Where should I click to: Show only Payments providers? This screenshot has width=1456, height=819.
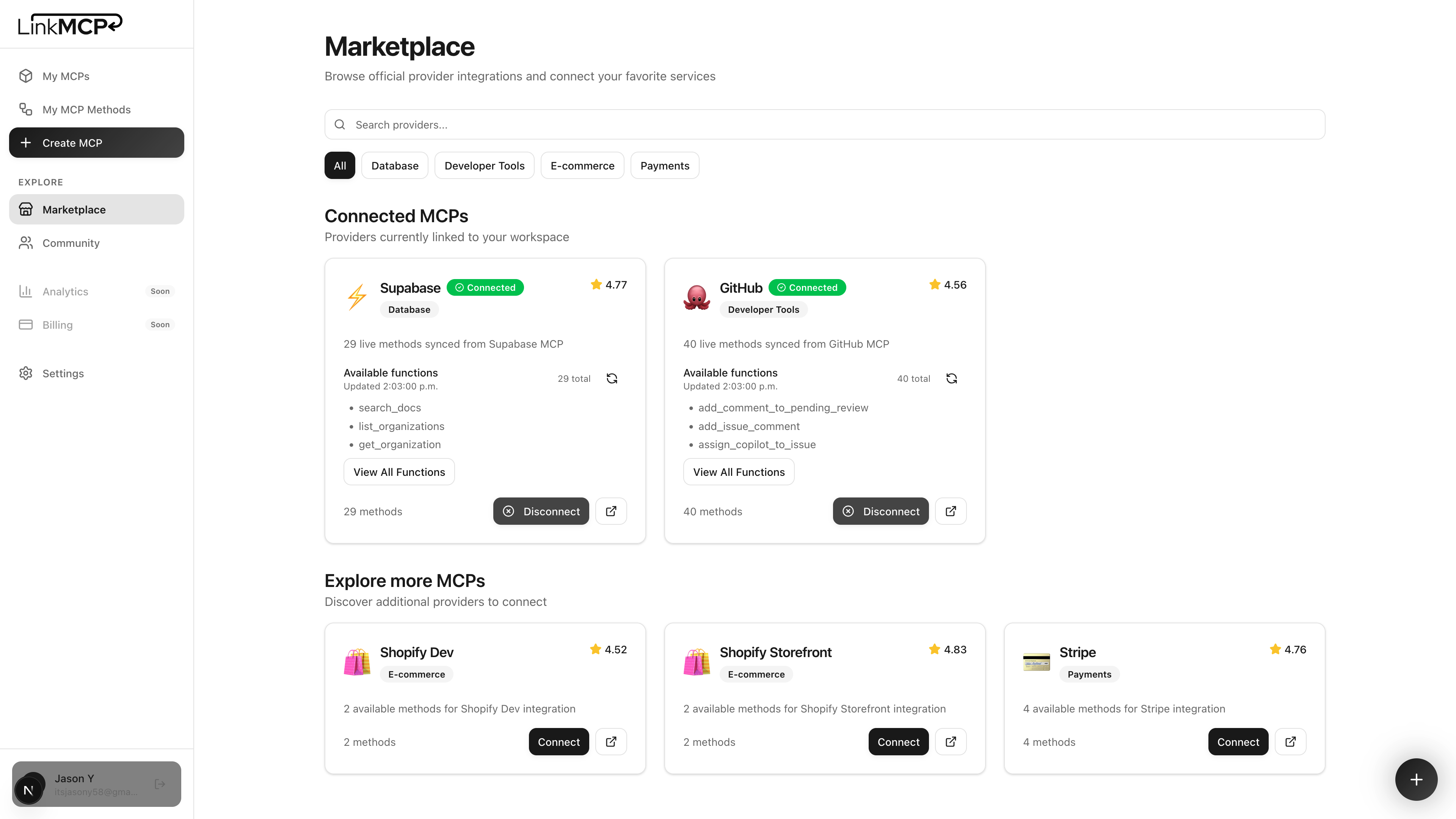pyautogui.click(x=665, y=166)
